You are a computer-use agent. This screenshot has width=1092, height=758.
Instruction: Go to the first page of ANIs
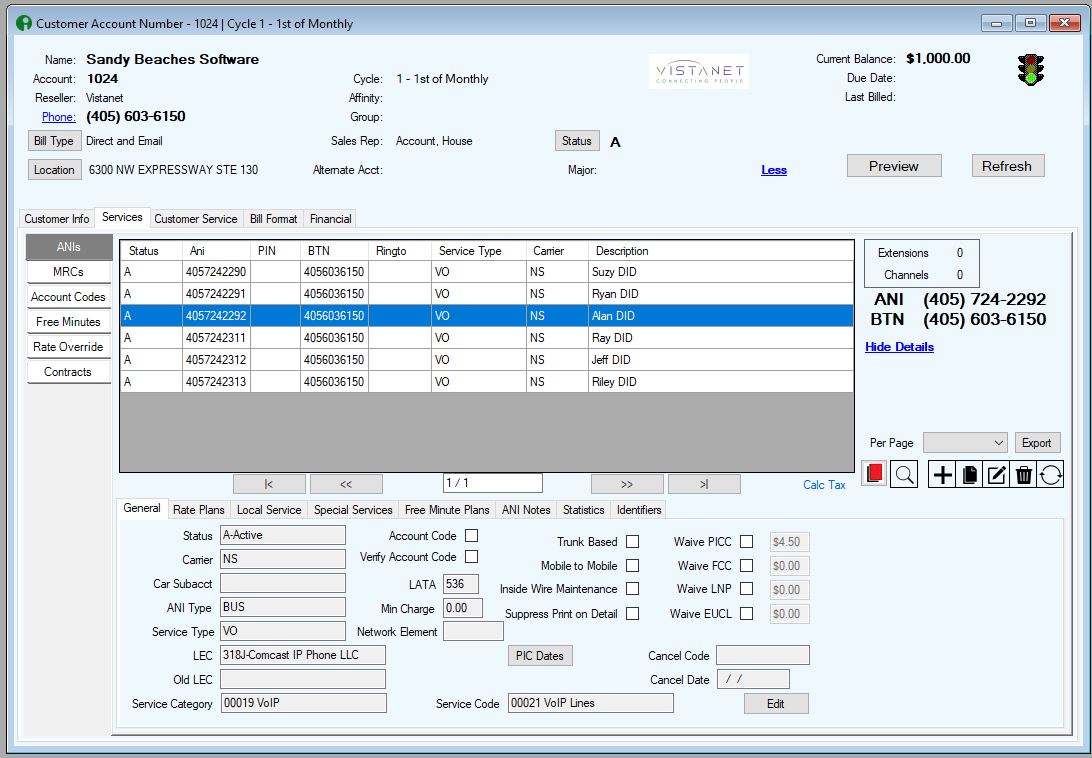pyautogui.click(x=270, y=484)
